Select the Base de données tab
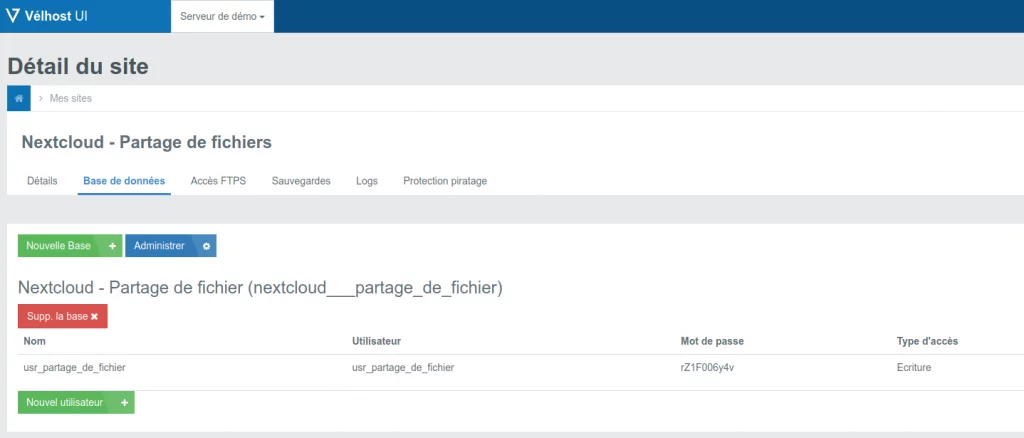Screen dimensions: 1024x438 pyautogui.click(x=124, y=181)
